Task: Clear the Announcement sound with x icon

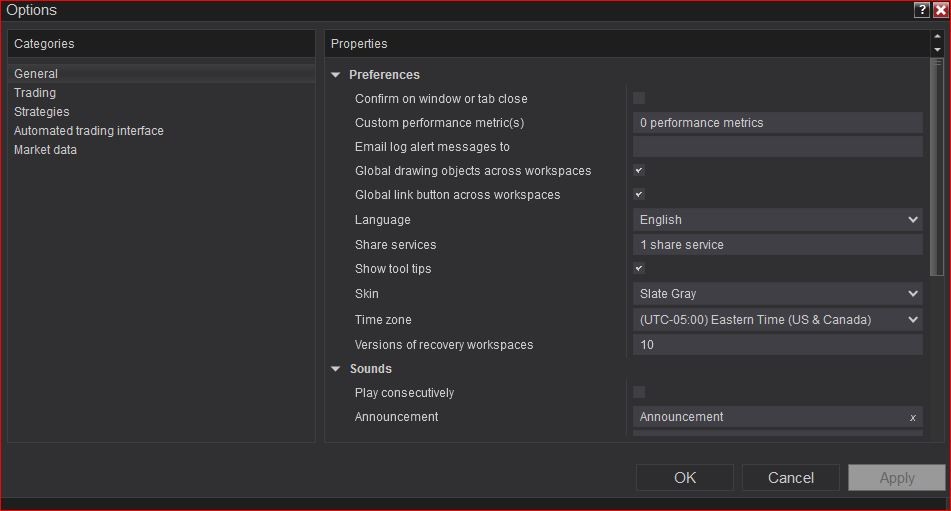Action: (912, 418)
